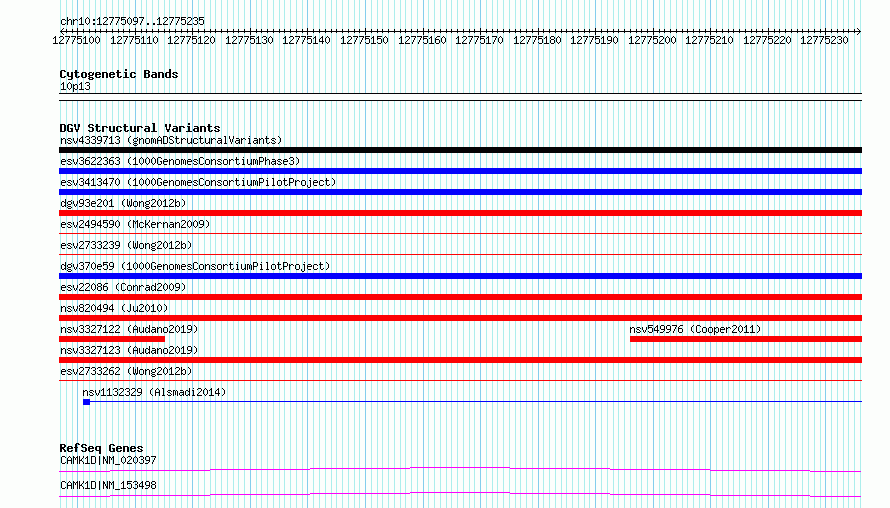Viewport: 890px width, 508px height.
Task: Open variant esv3622363 label
Action: coord(180,161)
